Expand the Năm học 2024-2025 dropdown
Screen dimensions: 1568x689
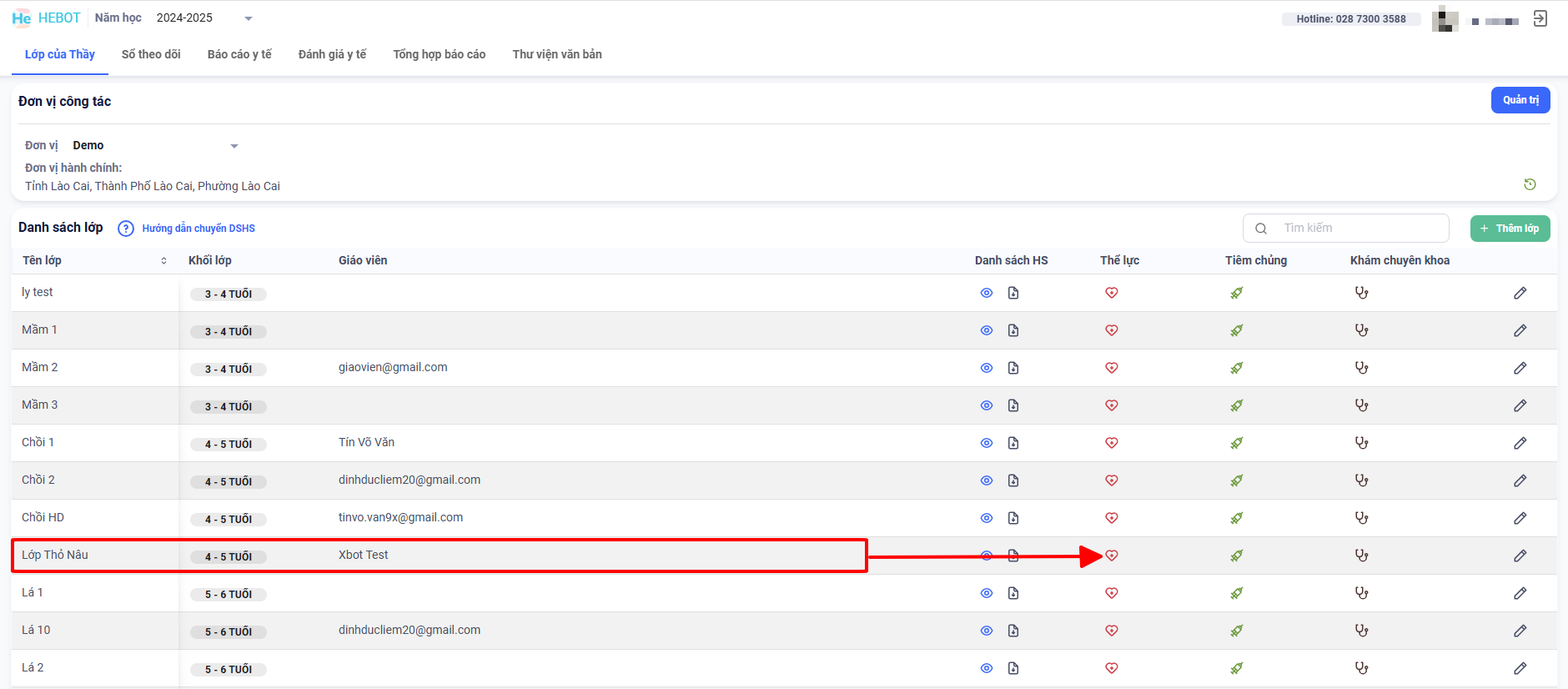pos(248,18)
